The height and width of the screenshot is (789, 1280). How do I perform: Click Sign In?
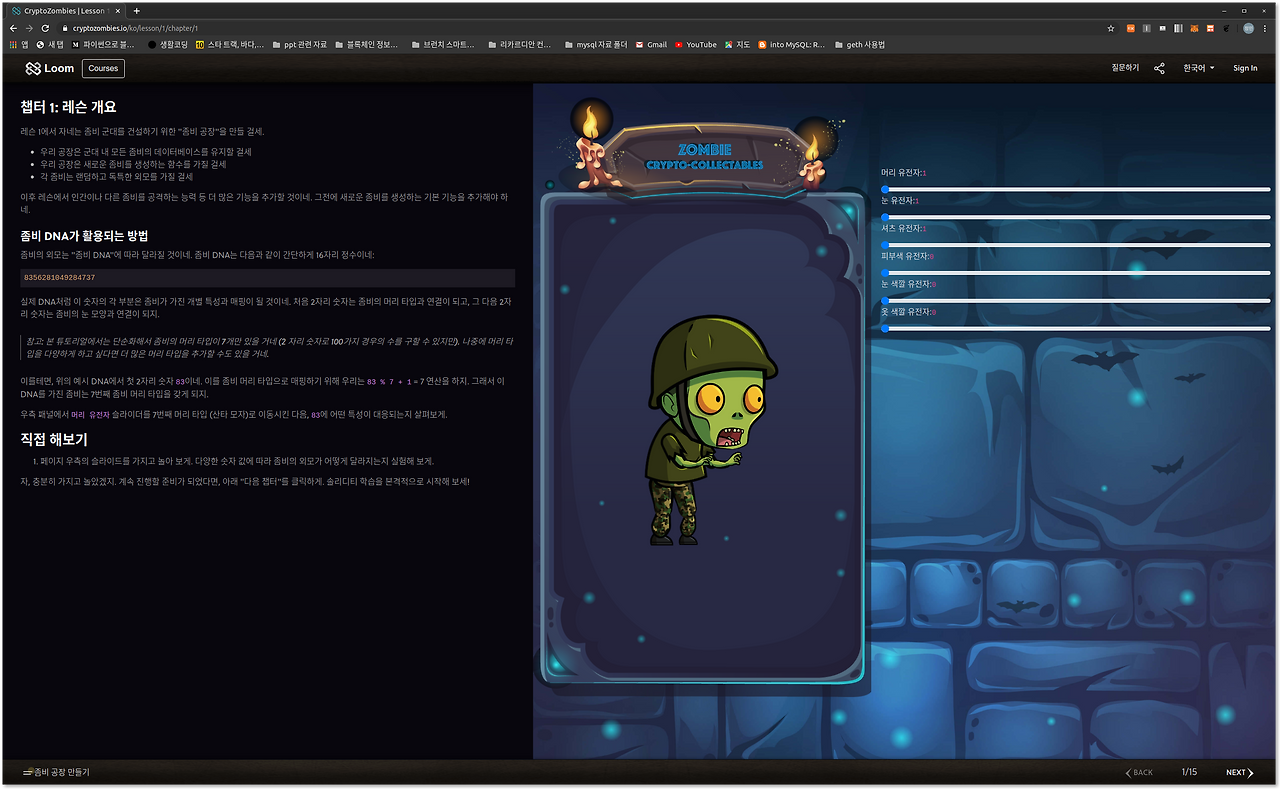pos(1245,68)
